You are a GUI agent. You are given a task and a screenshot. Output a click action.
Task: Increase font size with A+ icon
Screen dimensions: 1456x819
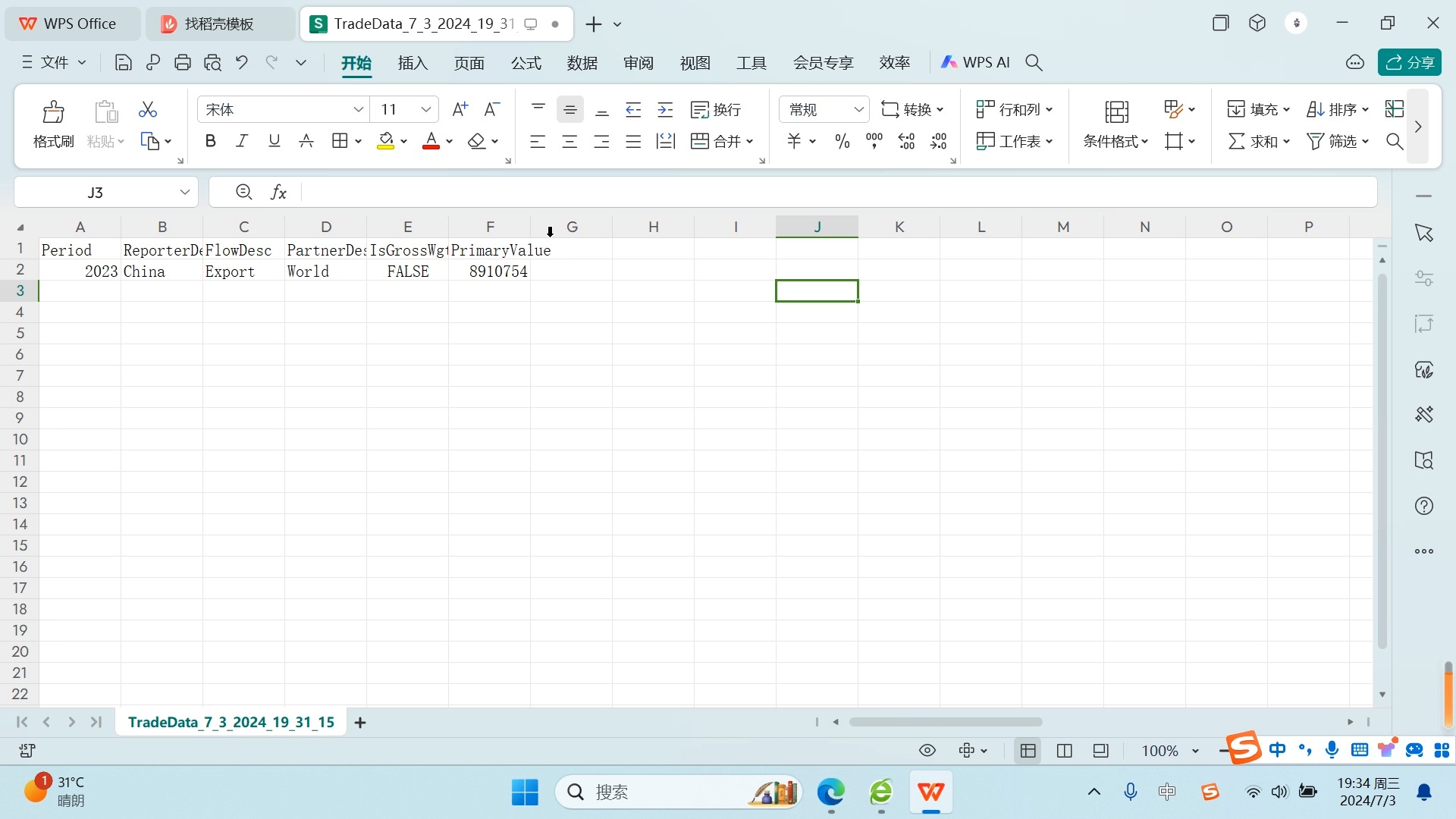(460, 110)
